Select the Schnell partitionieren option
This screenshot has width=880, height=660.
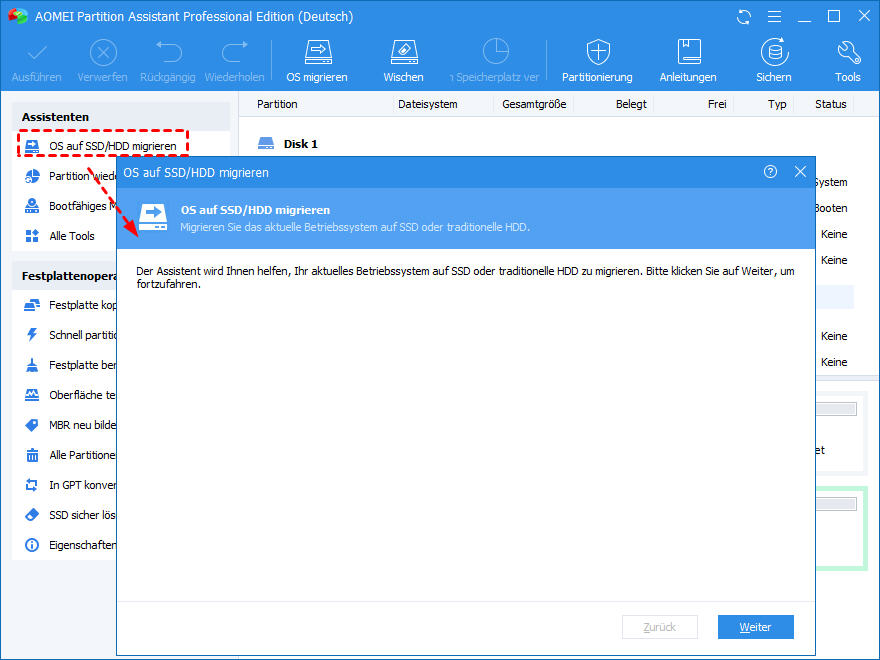[x=70, y=335]
